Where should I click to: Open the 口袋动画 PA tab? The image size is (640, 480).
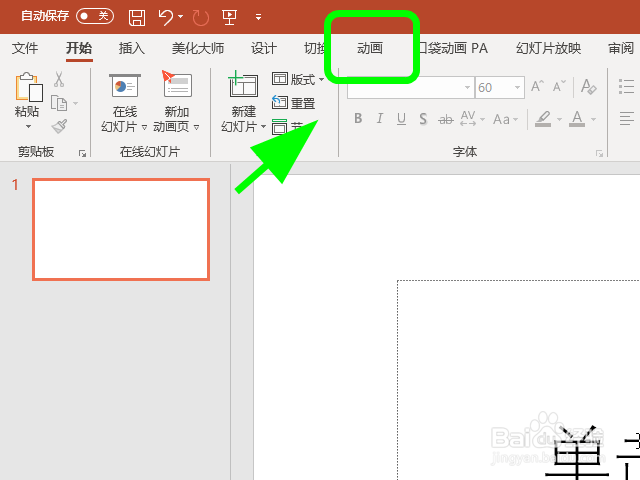point(454,48)
